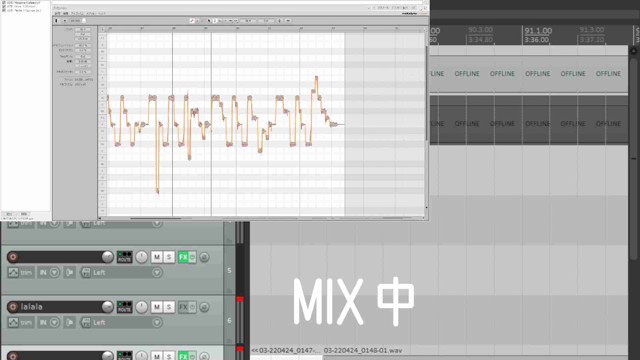The width and height of the screenshot is (640, 360).
Task: Select the 03-220424_0148-01.wav audio item
Action: pos(363,350)
